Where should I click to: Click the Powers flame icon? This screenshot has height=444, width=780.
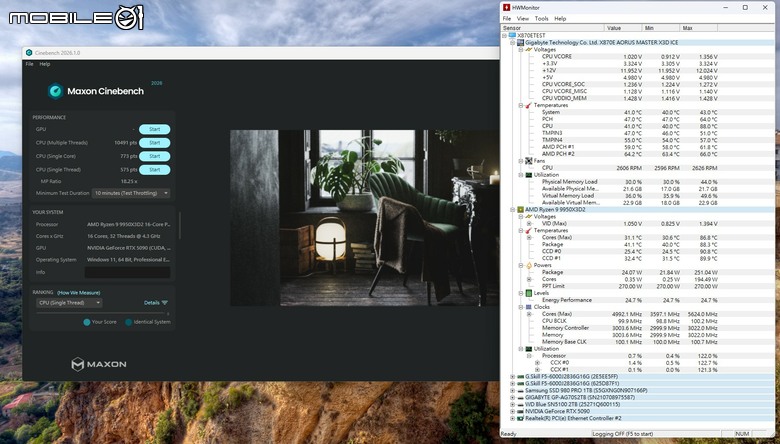click(528, 266)
